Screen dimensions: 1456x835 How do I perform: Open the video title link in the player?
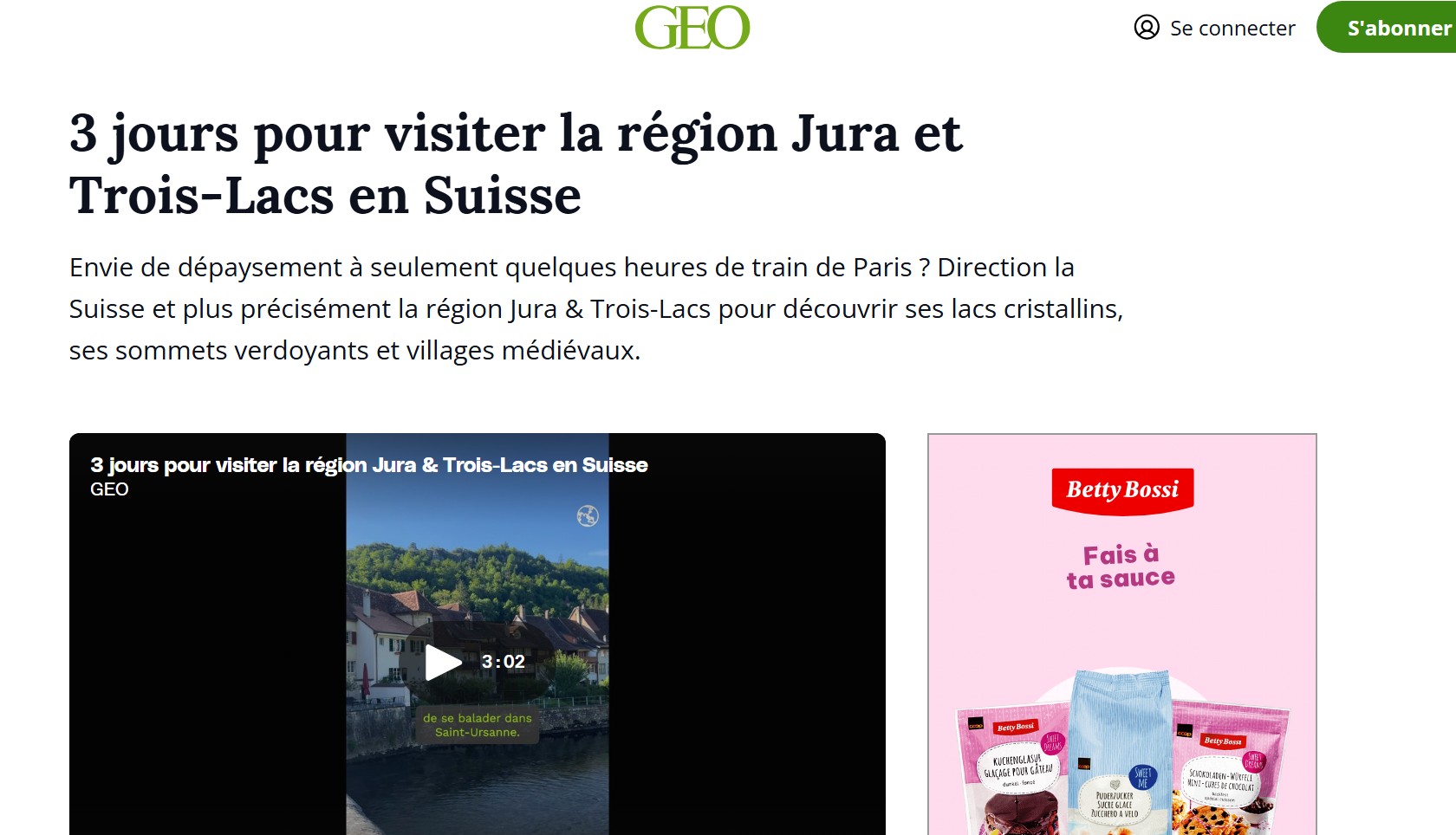(x=369, y=465)
